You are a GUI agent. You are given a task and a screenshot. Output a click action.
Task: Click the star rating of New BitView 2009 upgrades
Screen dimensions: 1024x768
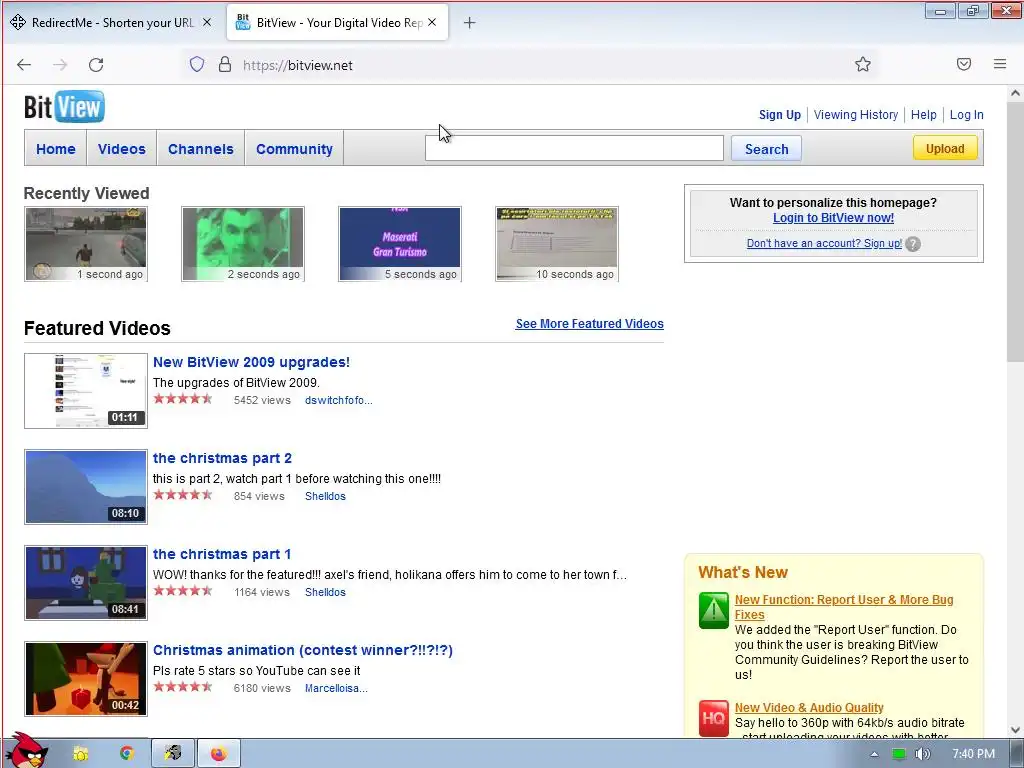click(183, 399)
